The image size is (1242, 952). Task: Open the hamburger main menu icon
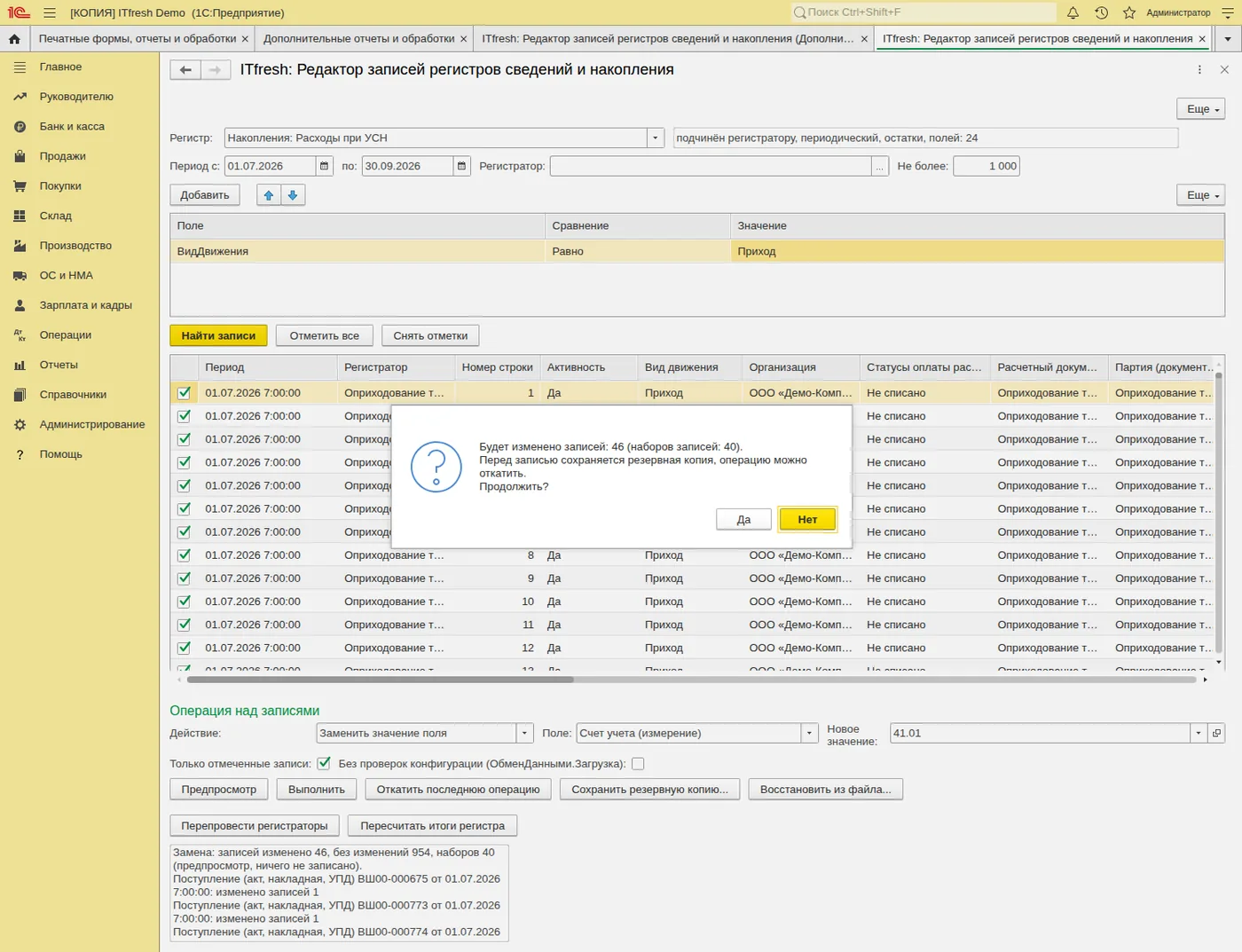(50, 12)
